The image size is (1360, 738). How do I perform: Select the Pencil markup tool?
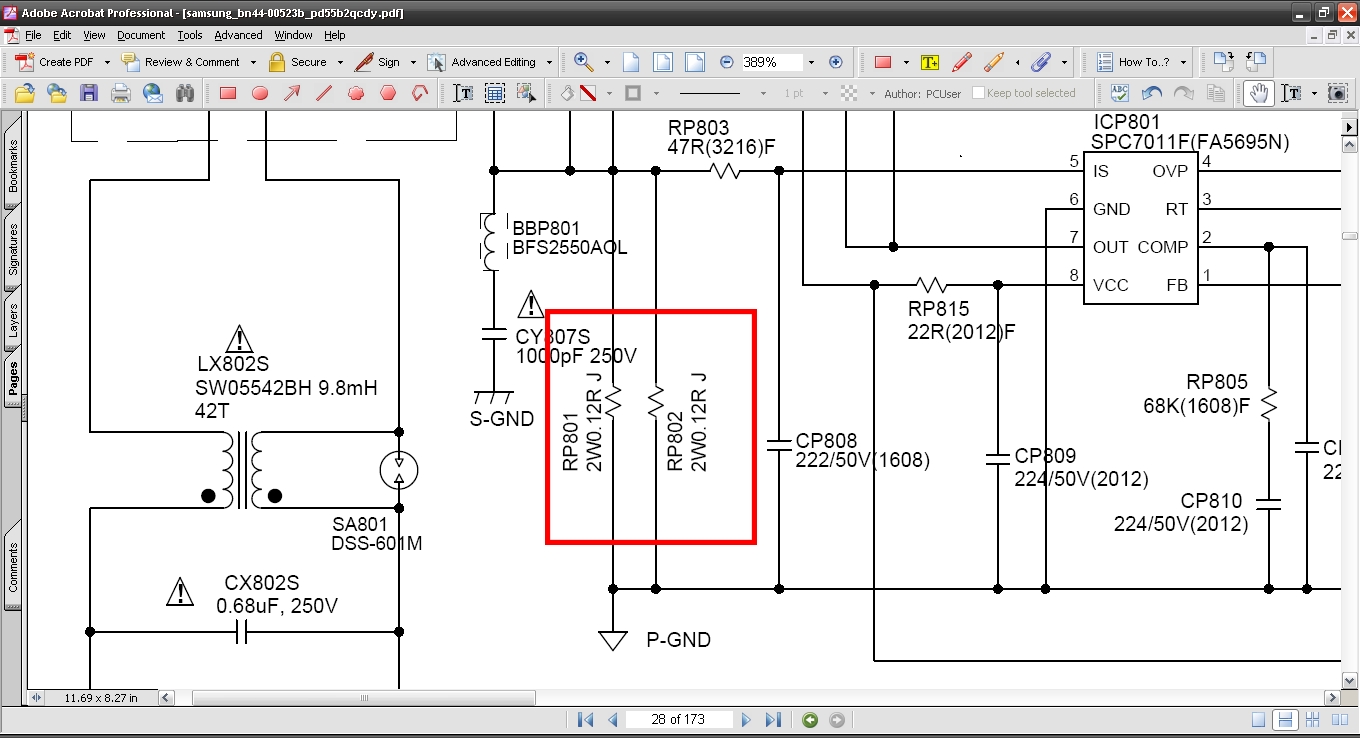962,62
